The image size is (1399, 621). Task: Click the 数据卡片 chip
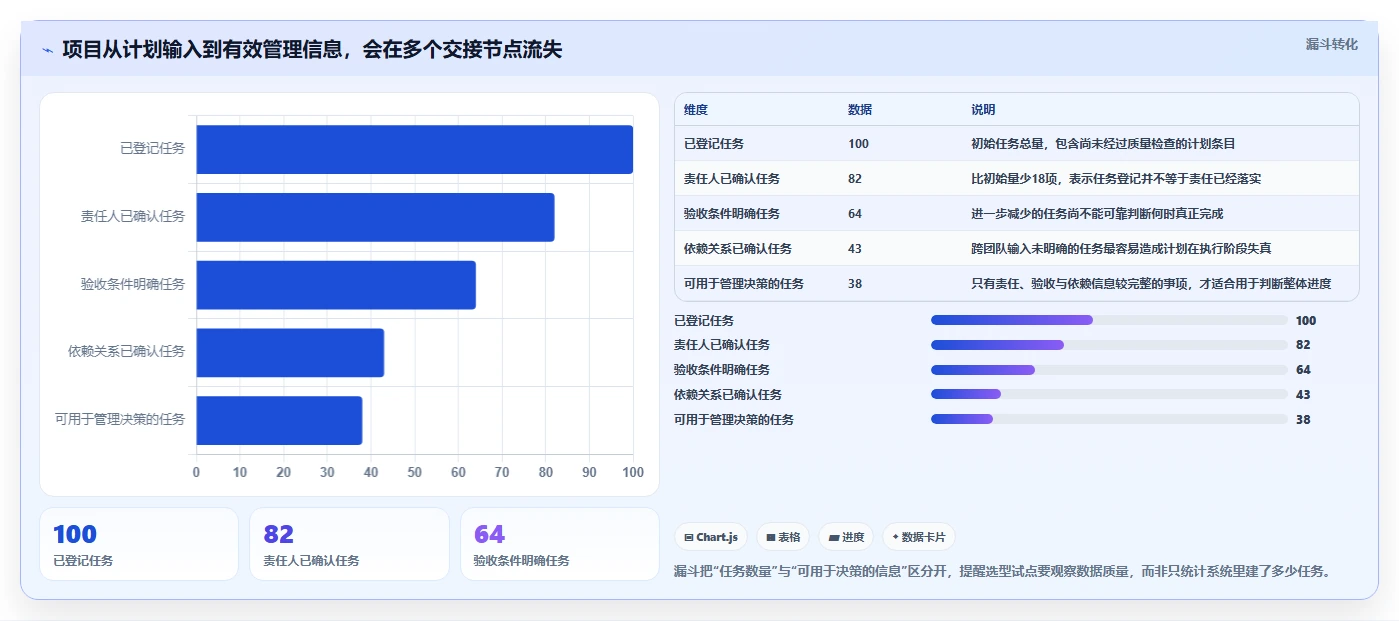pos(918,537)
